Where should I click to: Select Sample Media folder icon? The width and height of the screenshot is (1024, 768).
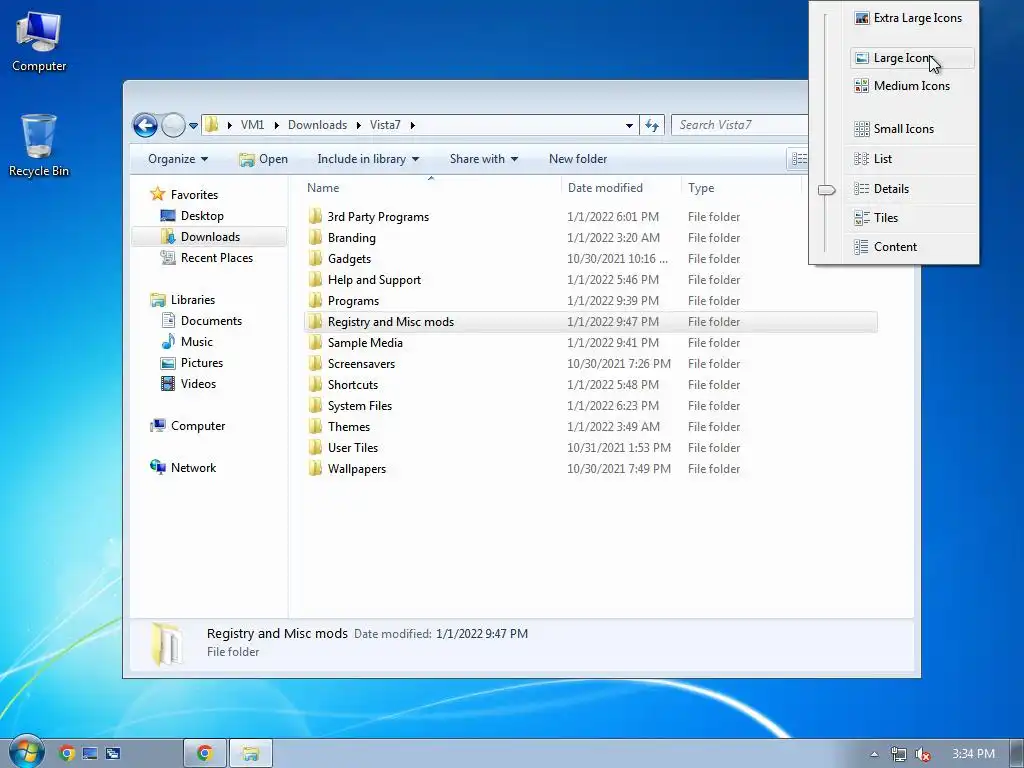pyautogui.click(x=315, y=342)
